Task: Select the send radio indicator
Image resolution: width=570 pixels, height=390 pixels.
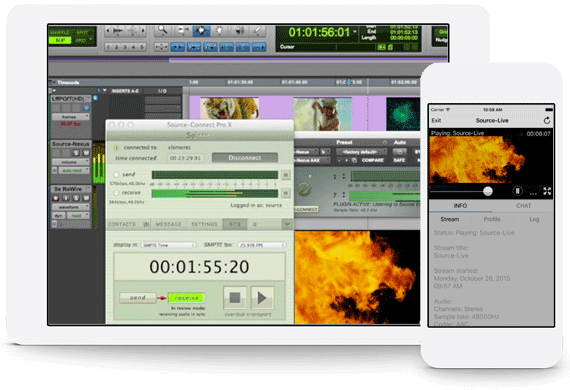Action: pyautogui.click(x=116, y=175)
